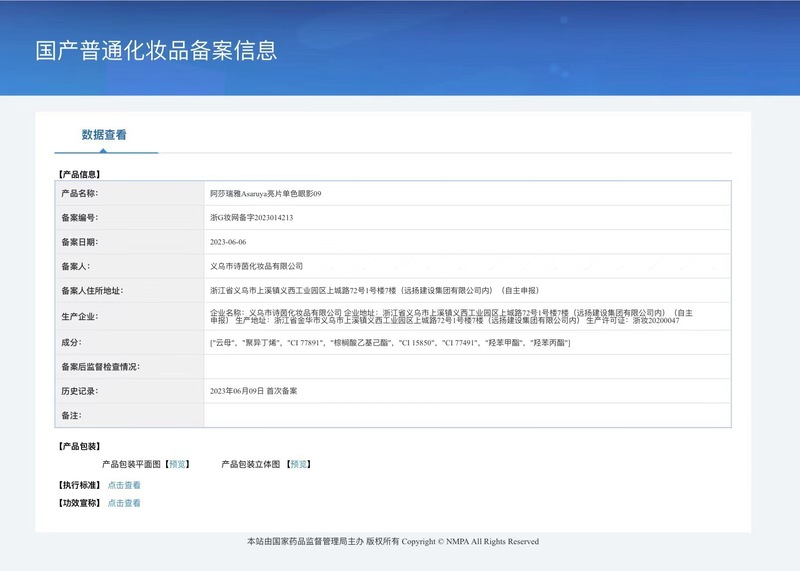800x571 pixels.
Task: Open the 预览 link for 产品包装平面图
Action: (x=178, y=464)
